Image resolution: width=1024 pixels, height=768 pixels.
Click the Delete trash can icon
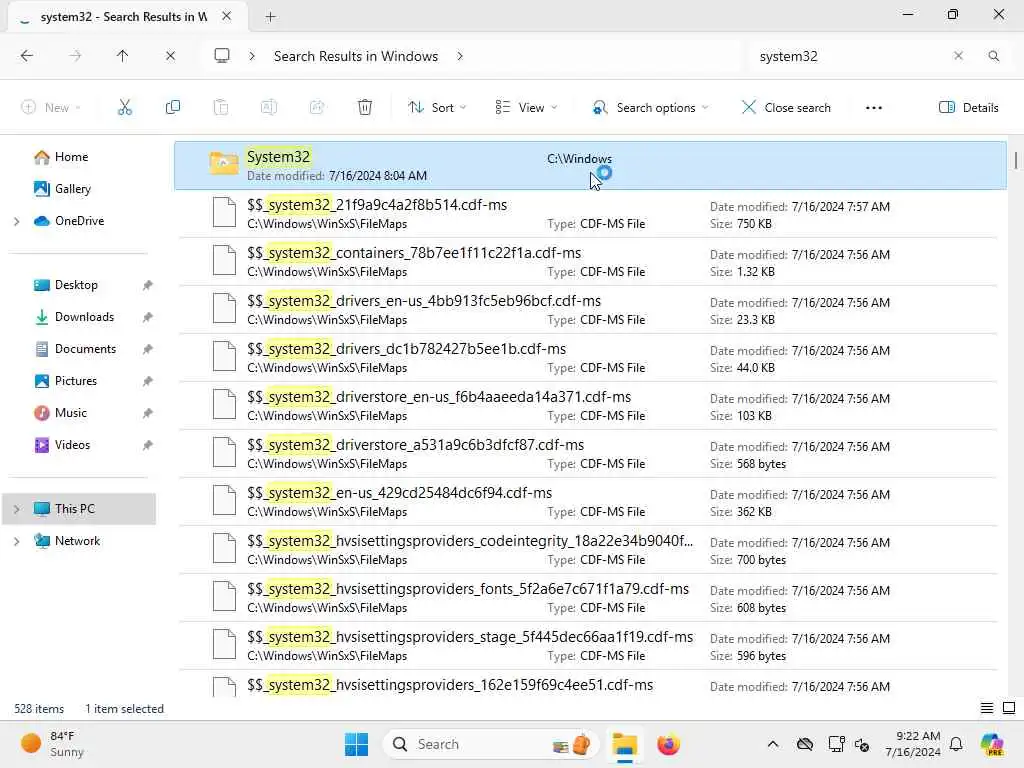365,107
